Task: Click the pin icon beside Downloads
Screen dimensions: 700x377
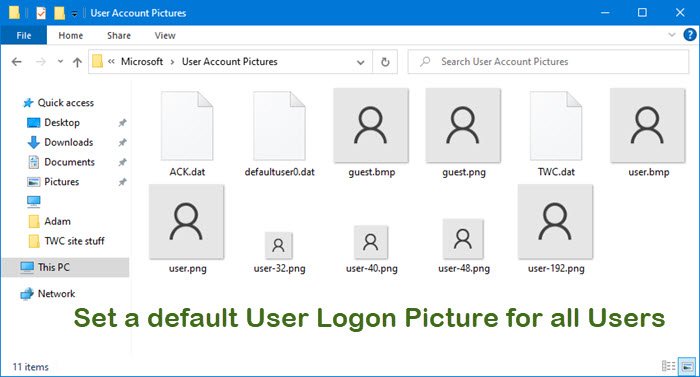Action: tap(122, 142)
